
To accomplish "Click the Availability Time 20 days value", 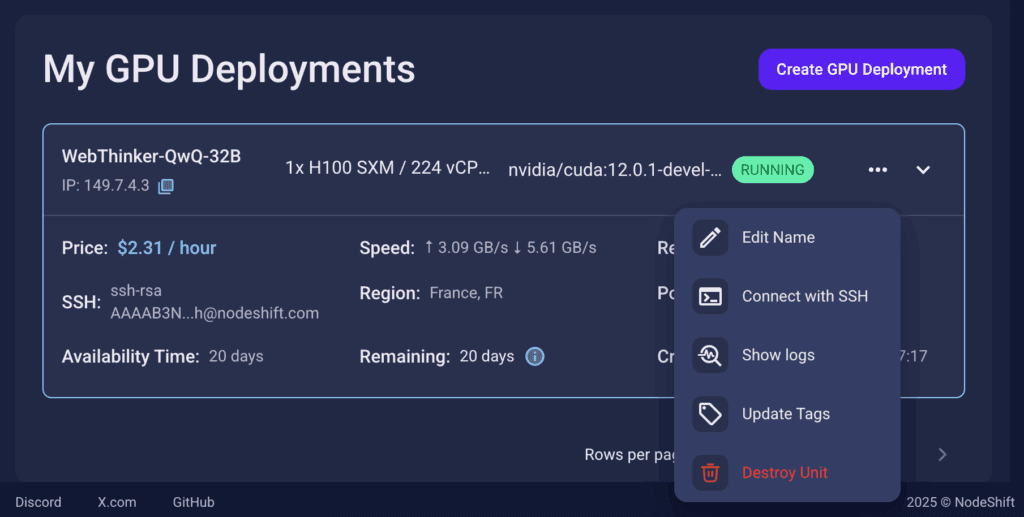I will [x=236, y=356].
